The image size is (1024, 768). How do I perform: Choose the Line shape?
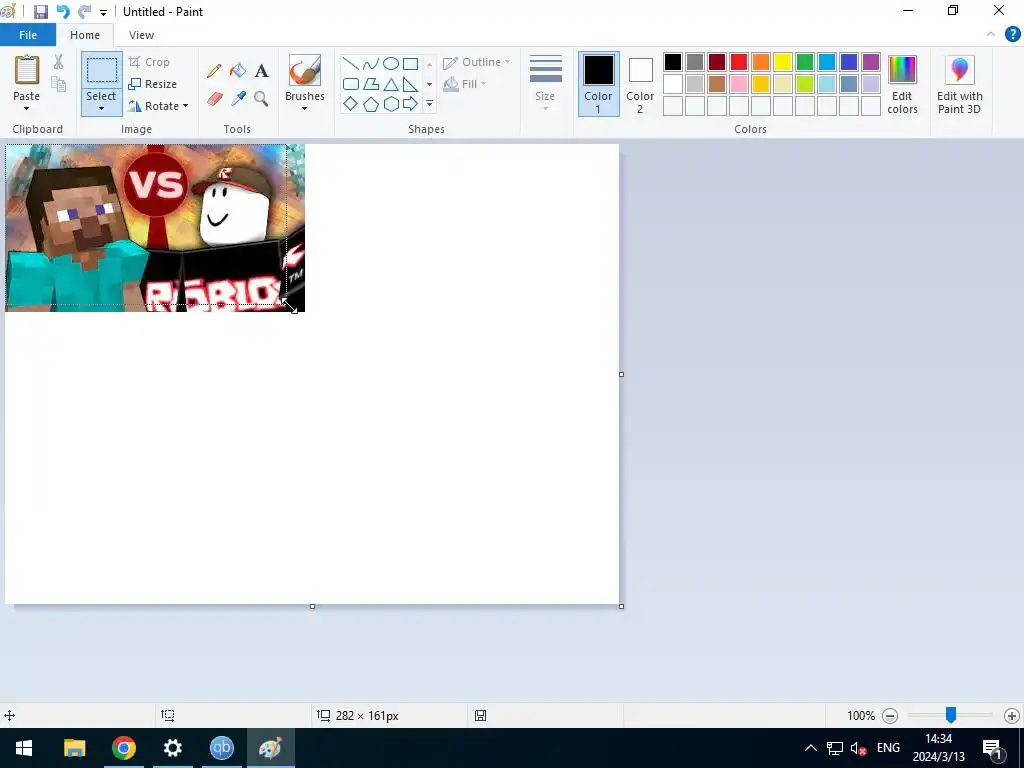click(x=351, y=64)
